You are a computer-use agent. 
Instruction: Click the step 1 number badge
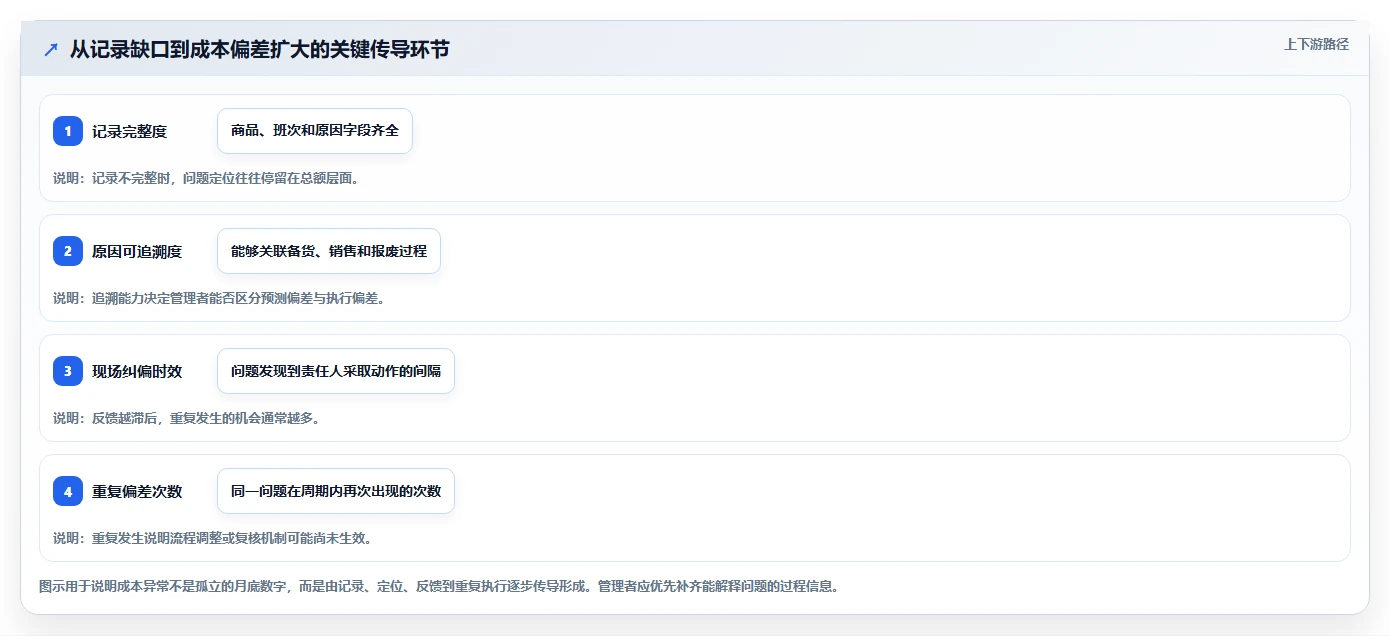(x=68, y=131)
